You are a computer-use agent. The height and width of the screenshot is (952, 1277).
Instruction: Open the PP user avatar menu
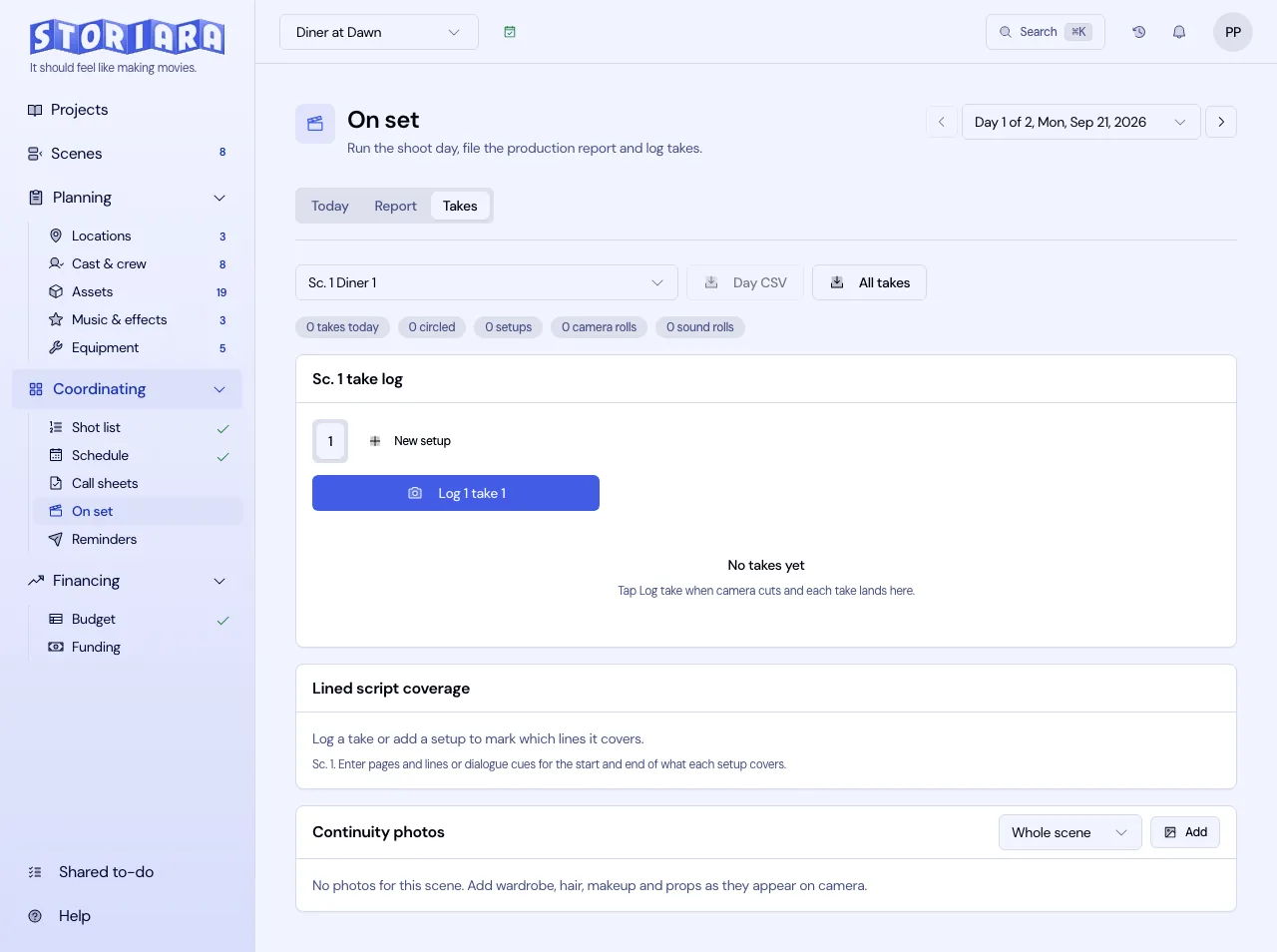click(1233, 32)
